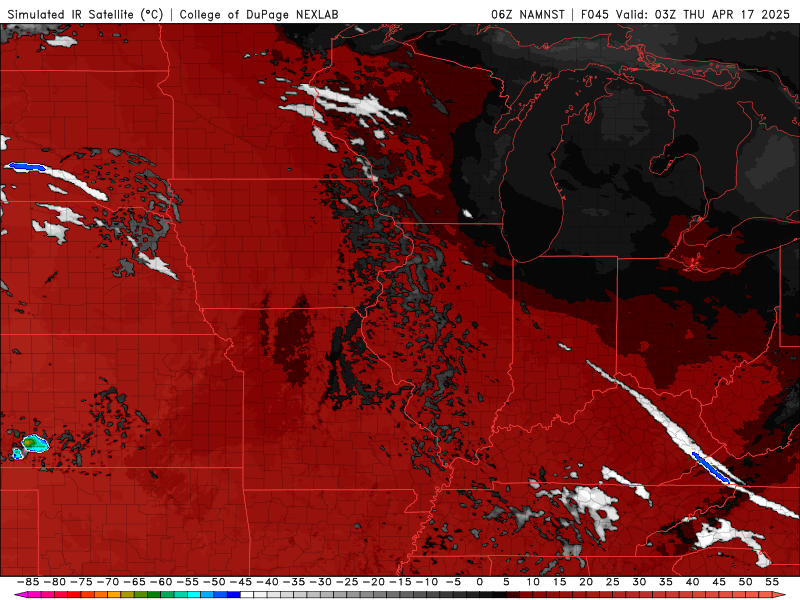Click the -40 colorbar label
This screenshot has height=600, width=800.
[267, 582]
